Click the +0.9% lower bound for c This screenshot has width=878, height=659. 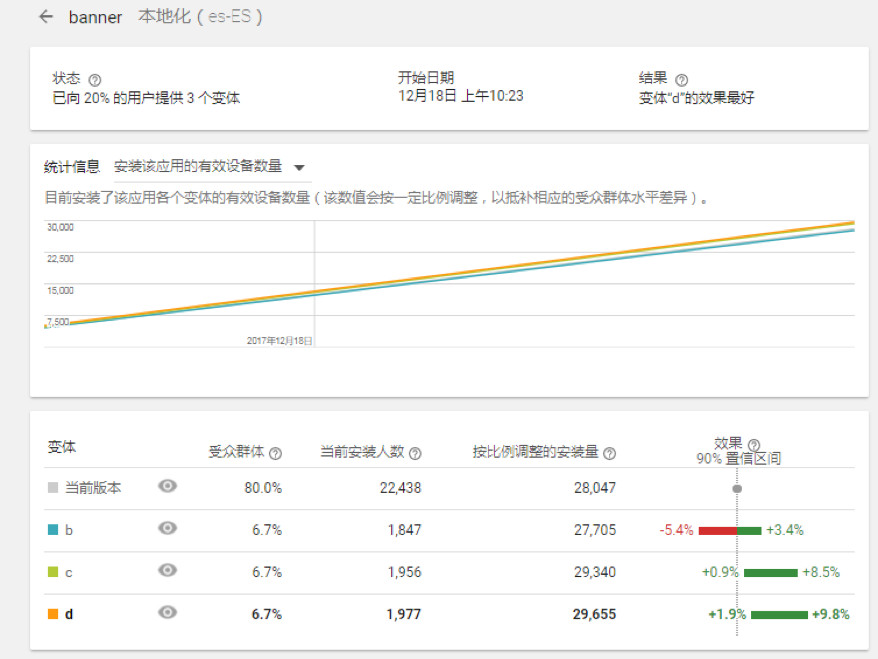pyautogui.click(x=721, y=572)
